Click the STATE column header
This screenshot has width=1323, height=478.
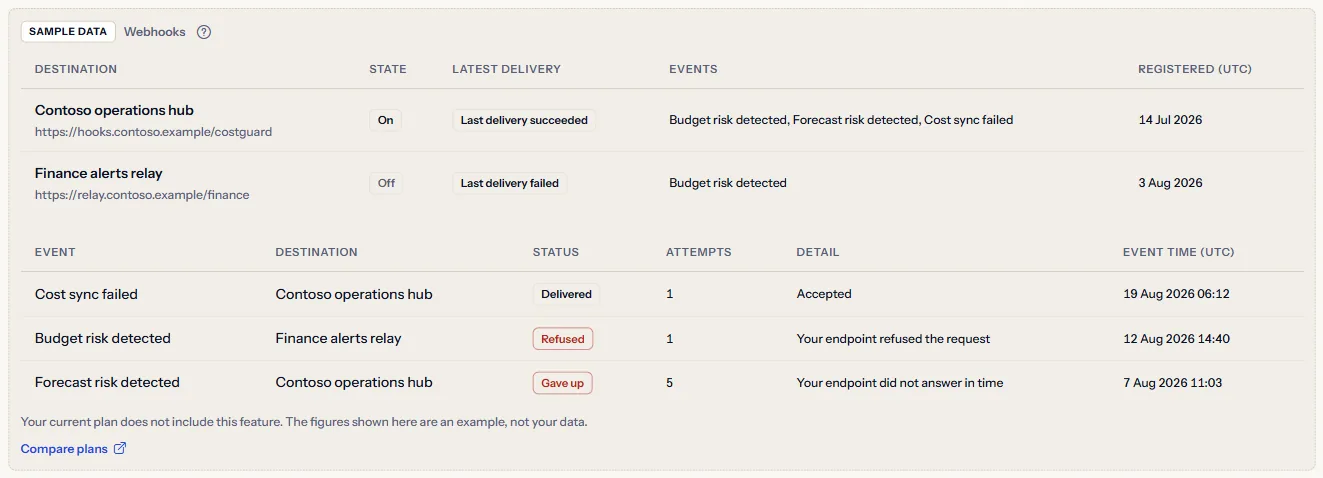click(x=388, y=70)
